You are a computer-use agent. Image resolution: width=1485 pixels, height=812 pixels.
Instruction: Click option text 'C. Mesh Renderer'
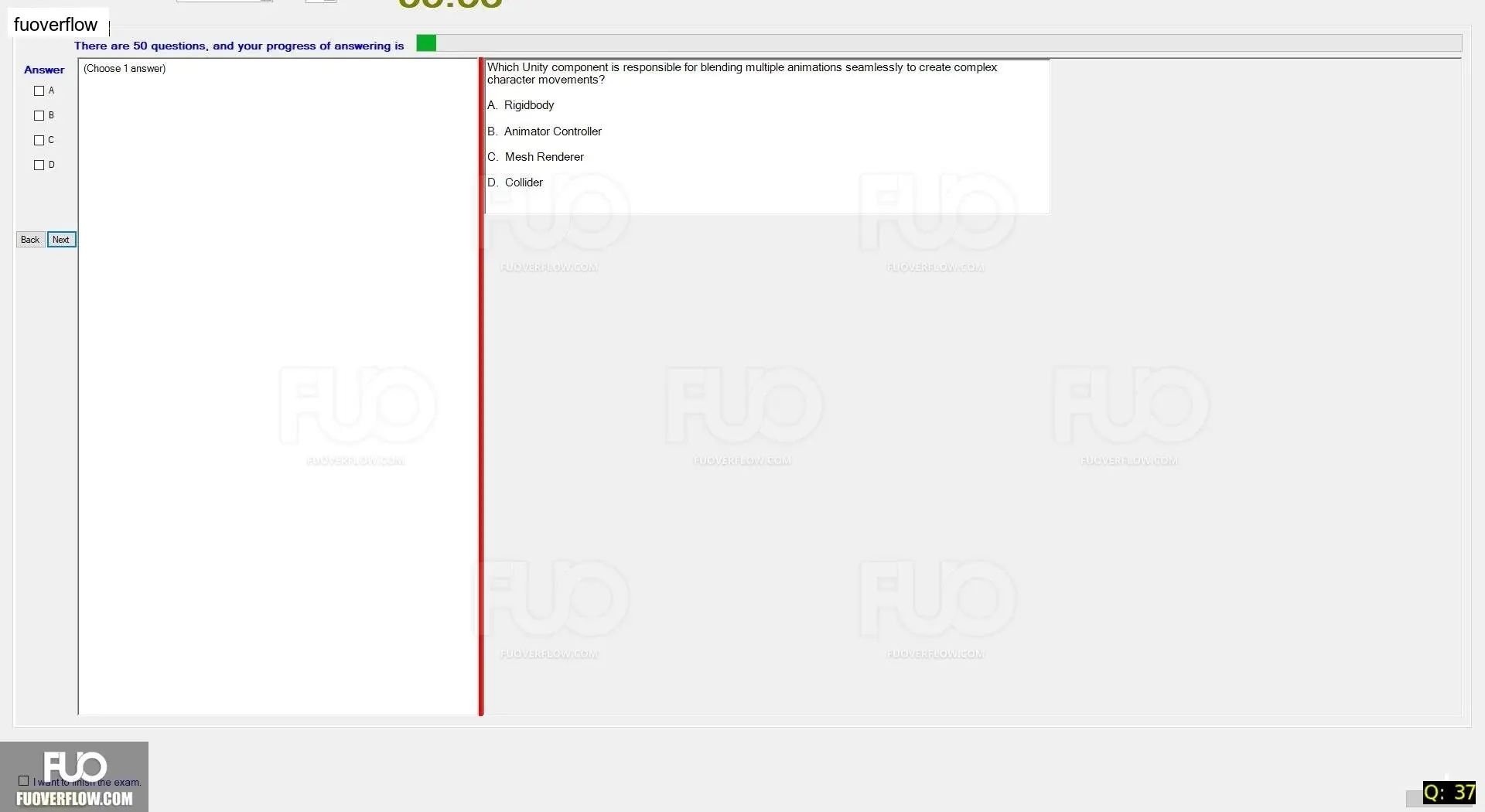(x=535, y=157)
